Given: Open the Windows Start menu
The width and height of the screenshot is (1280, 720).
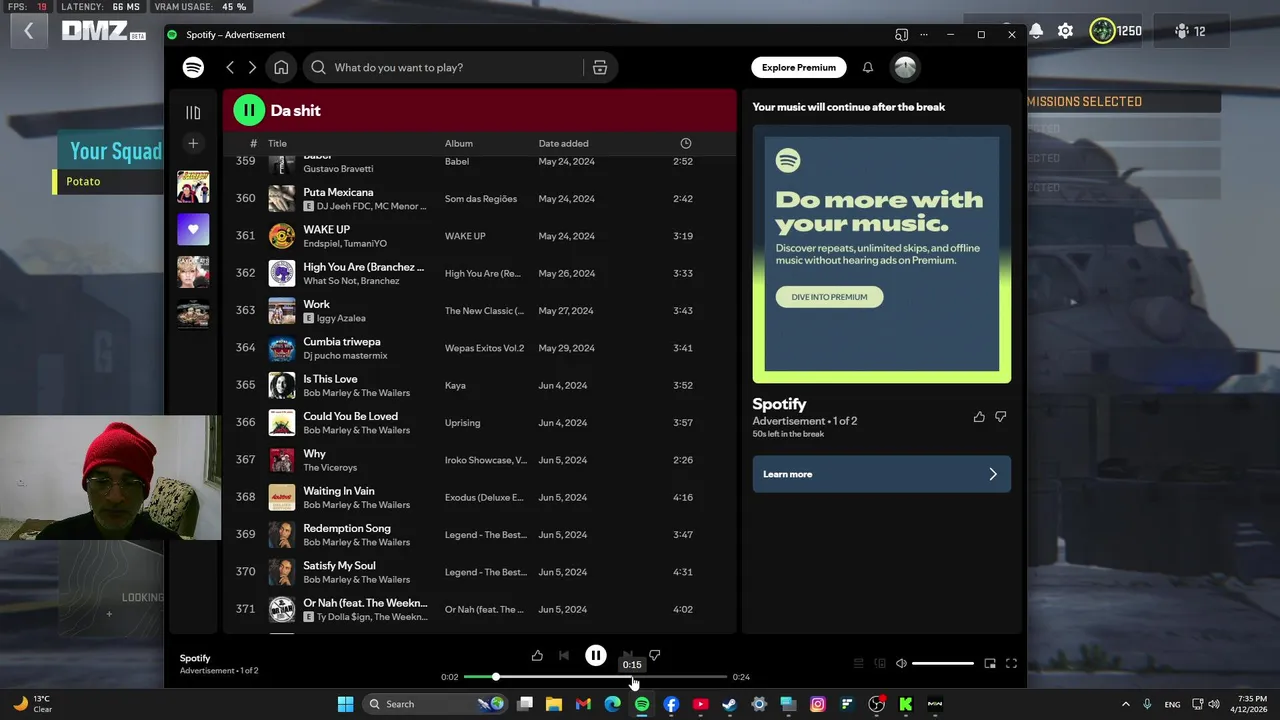Looking at the screenshot, I should point(345,704).
